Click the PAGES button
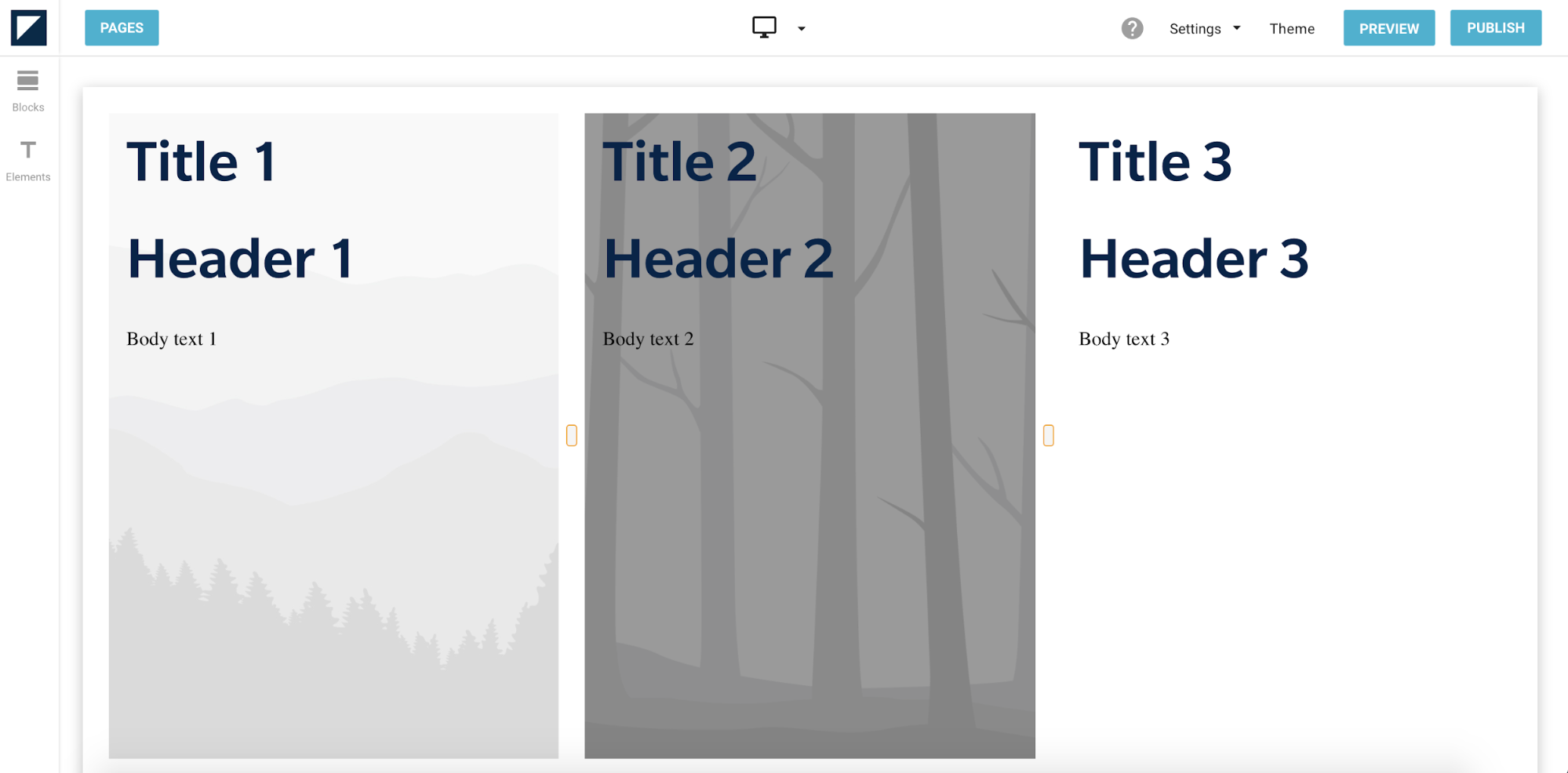The height and width of the screenshot is (773, 1568). tap(122, 28)
